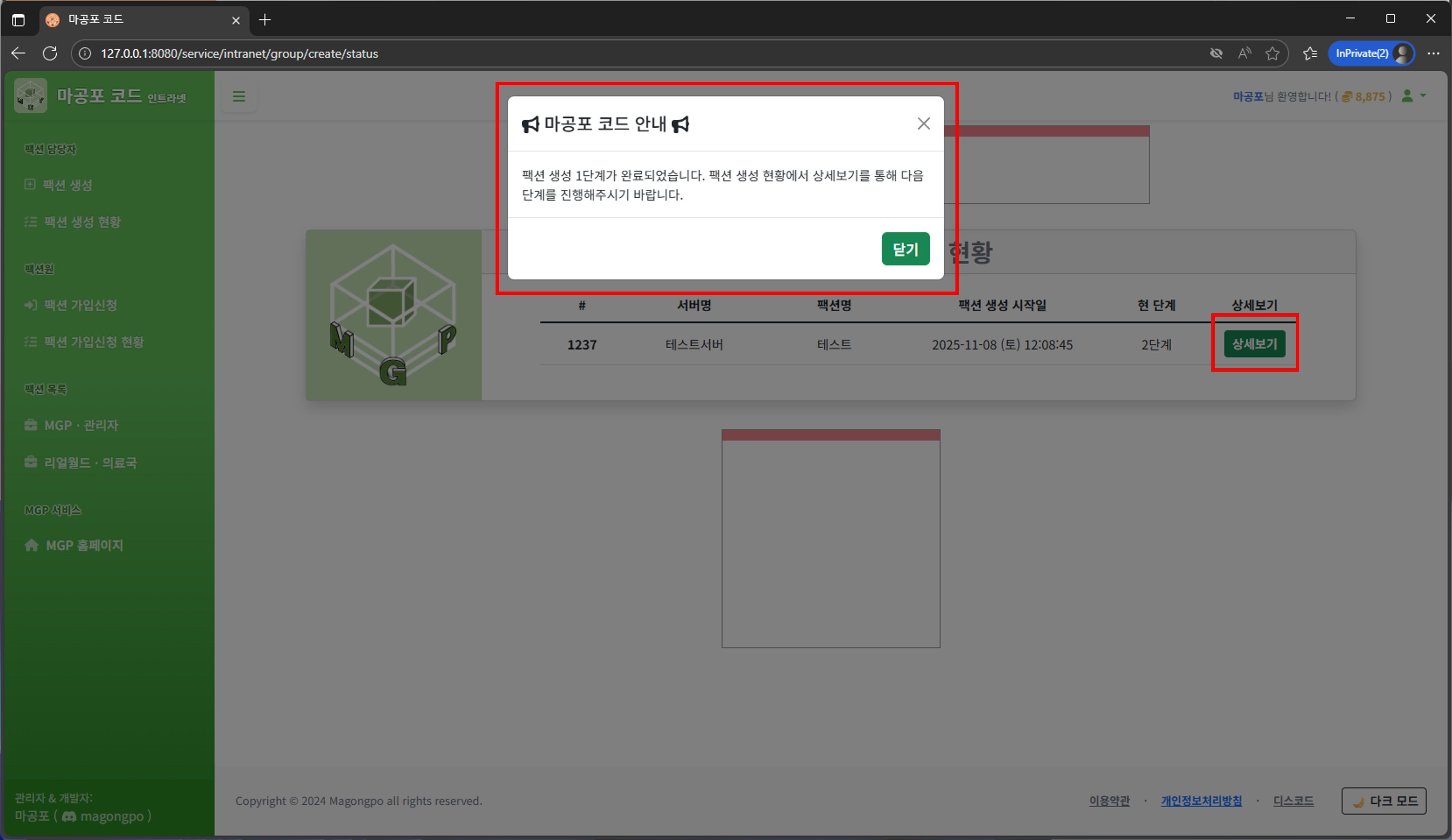Open the 개인정보처리방침 footer link
Screen dimensions: 1452x840
(x=1201, y=801)
